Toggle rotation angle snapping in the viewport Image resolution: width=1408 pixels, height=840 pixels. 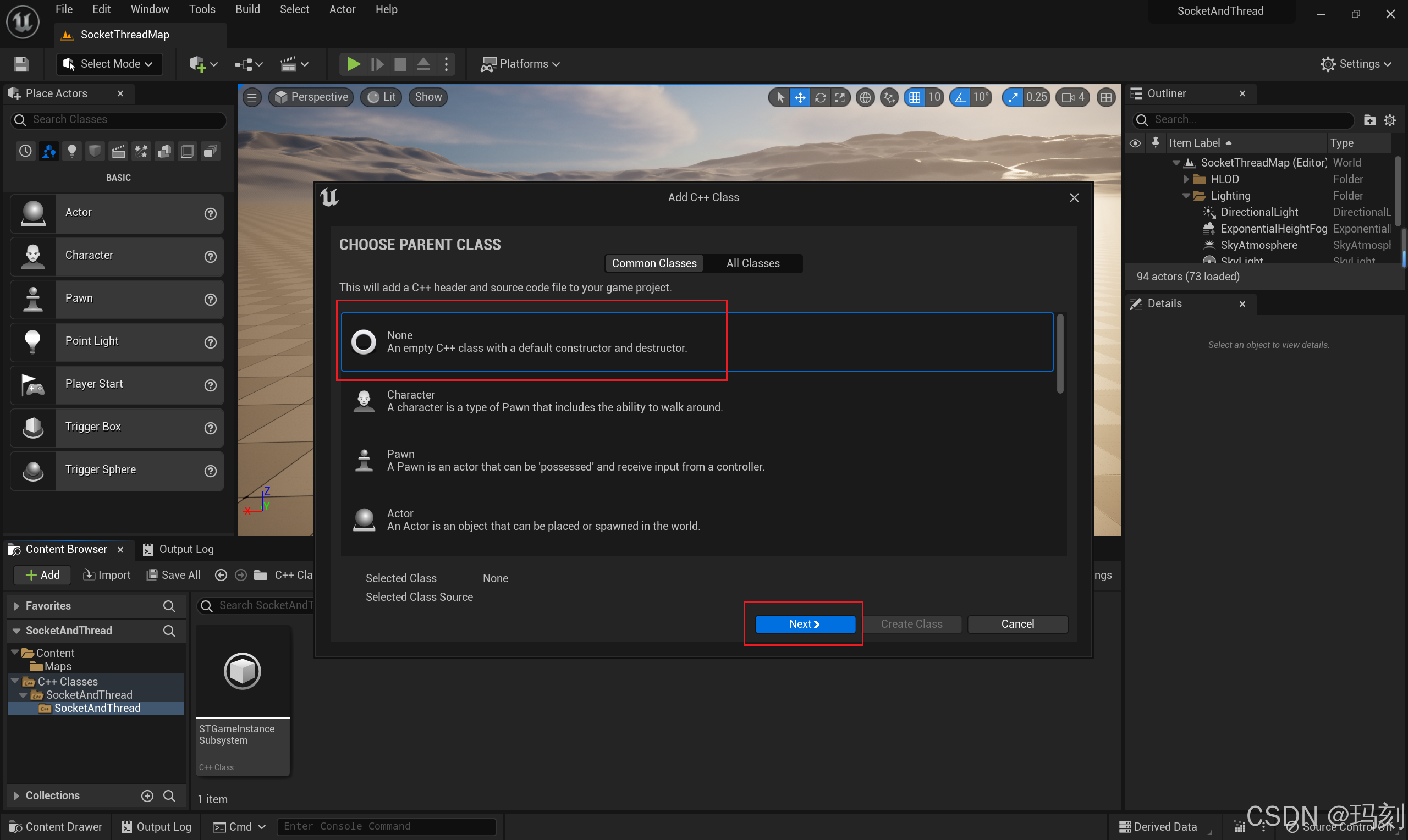pos(961,97)
